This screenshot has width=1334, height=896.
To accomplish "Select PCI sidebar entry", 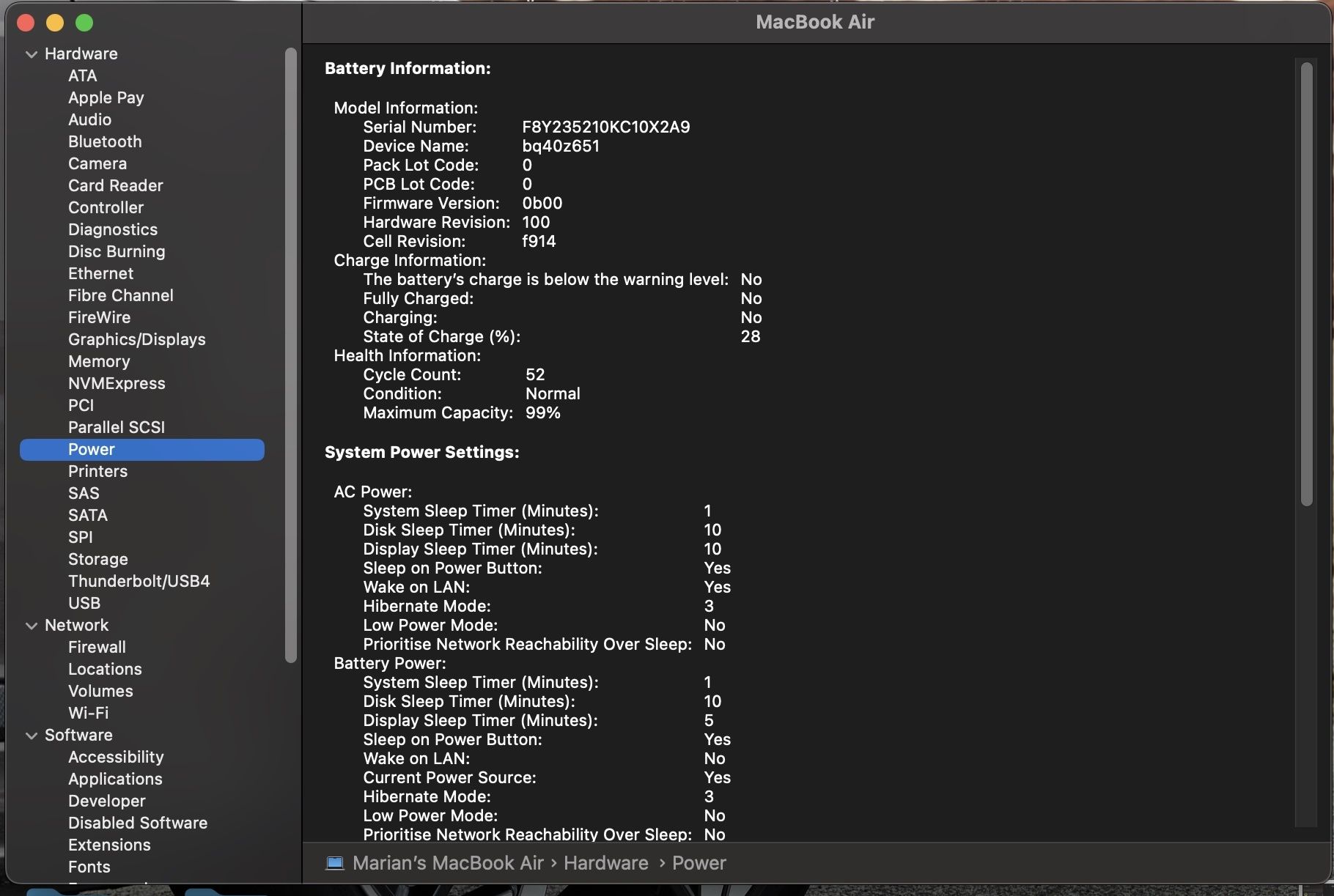I will (81, 405).
